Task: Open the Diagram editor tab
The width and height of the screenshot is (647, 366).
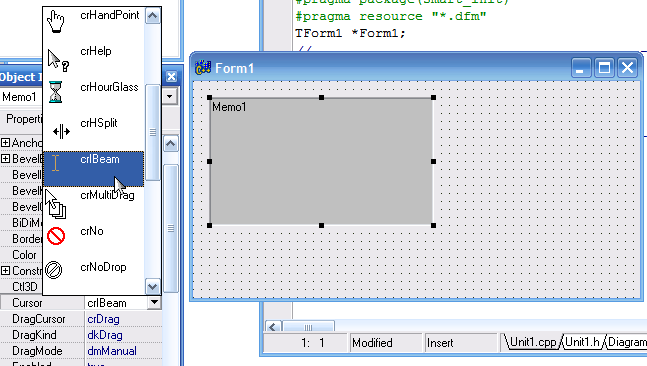Action: pos(626,342)
